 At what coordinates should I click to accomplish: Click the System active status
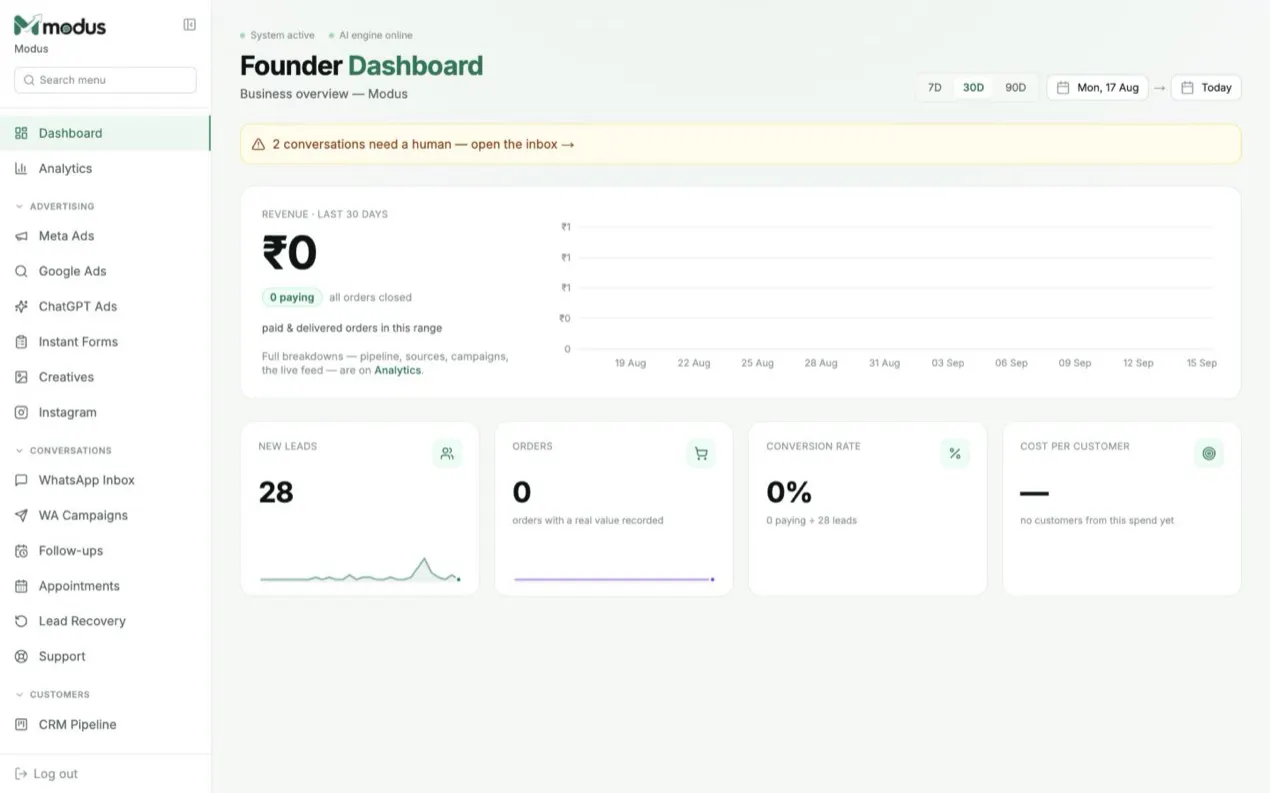pyautogui.click(x=277, y=35)
